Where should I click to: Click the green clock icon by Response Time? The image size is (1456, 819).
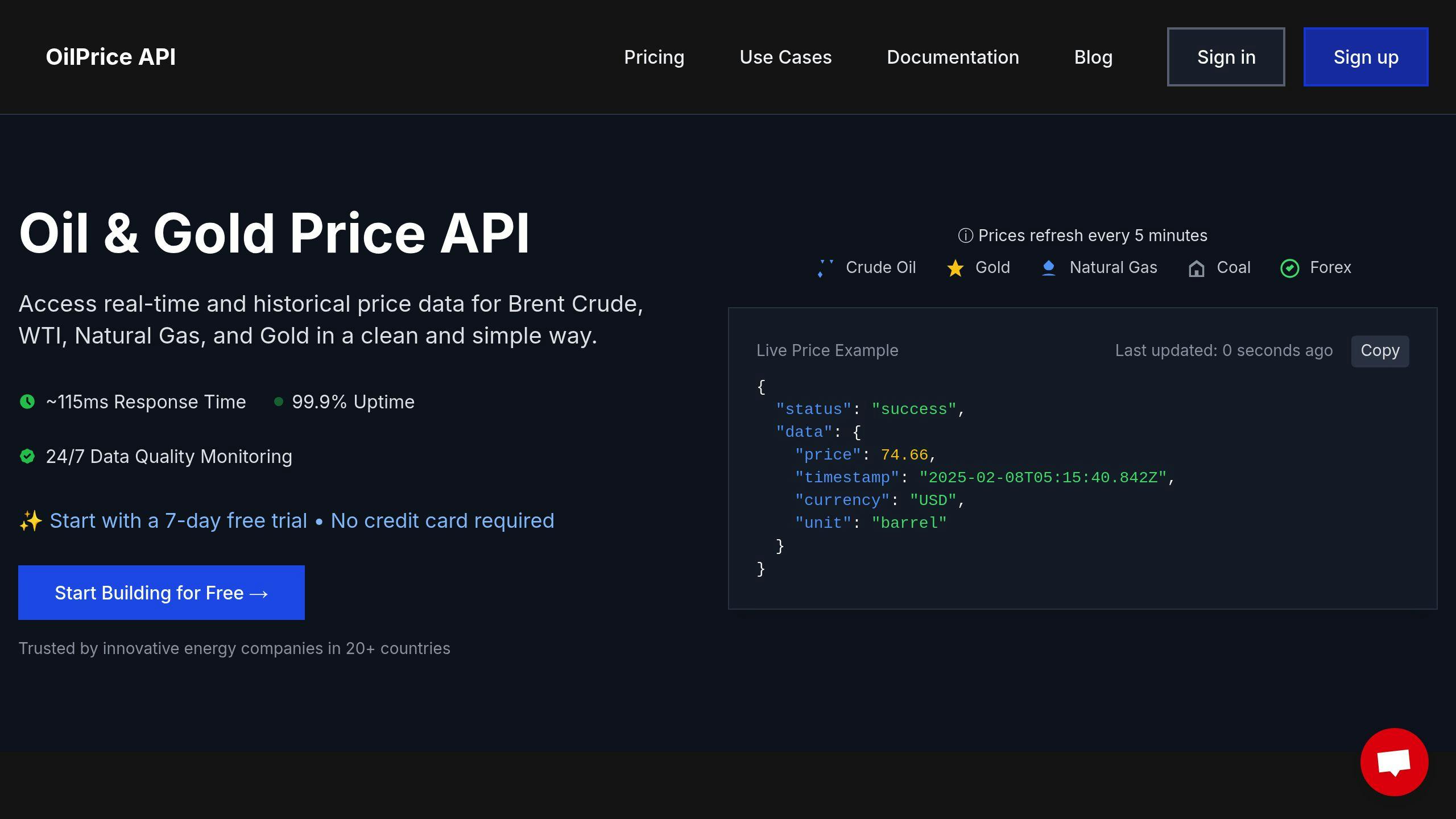tap(27, 402)
